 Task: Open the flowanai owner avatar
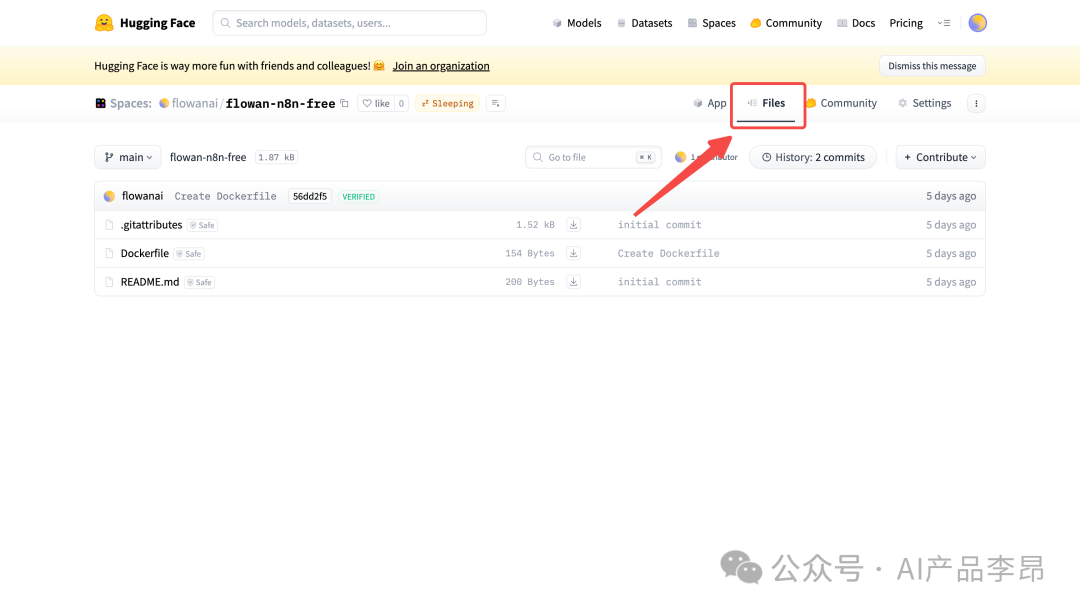[164, 103]
